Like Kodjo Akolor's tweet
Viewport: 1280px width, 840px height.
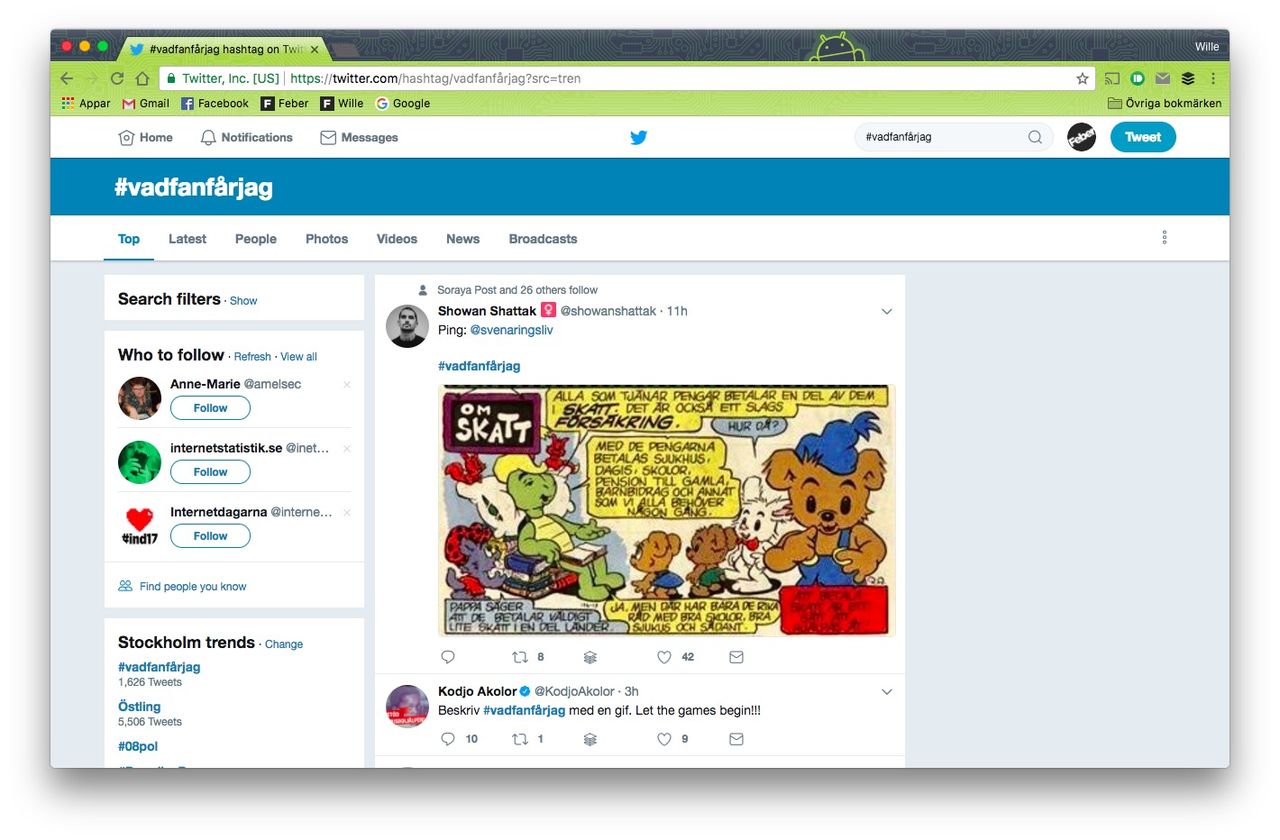663,739
